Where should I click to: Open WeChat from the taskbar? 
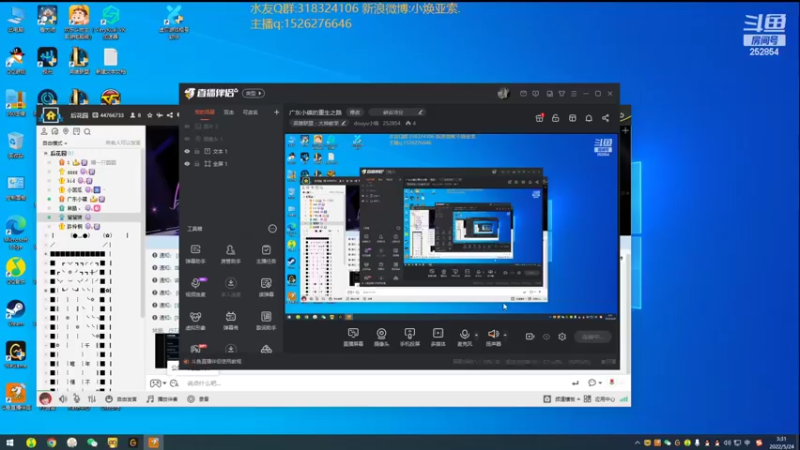tap(92, 442)
